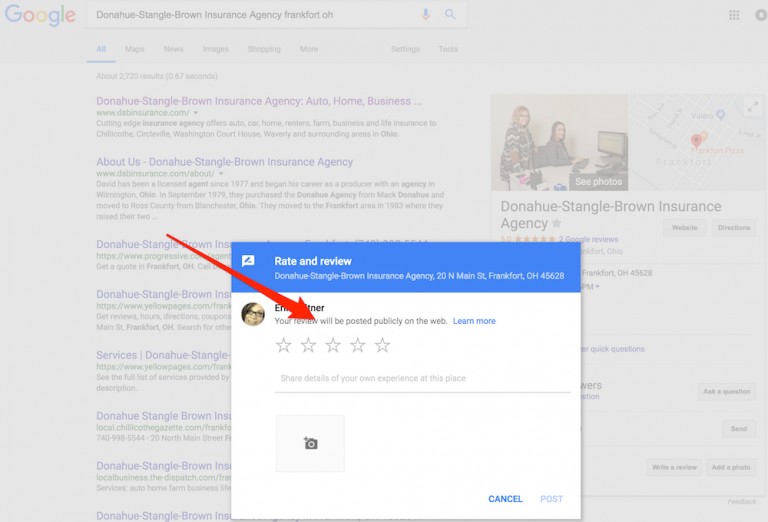Viewport: 768px width, 522px height.
Task: Select the second rating star
Action: coord(308,346)
